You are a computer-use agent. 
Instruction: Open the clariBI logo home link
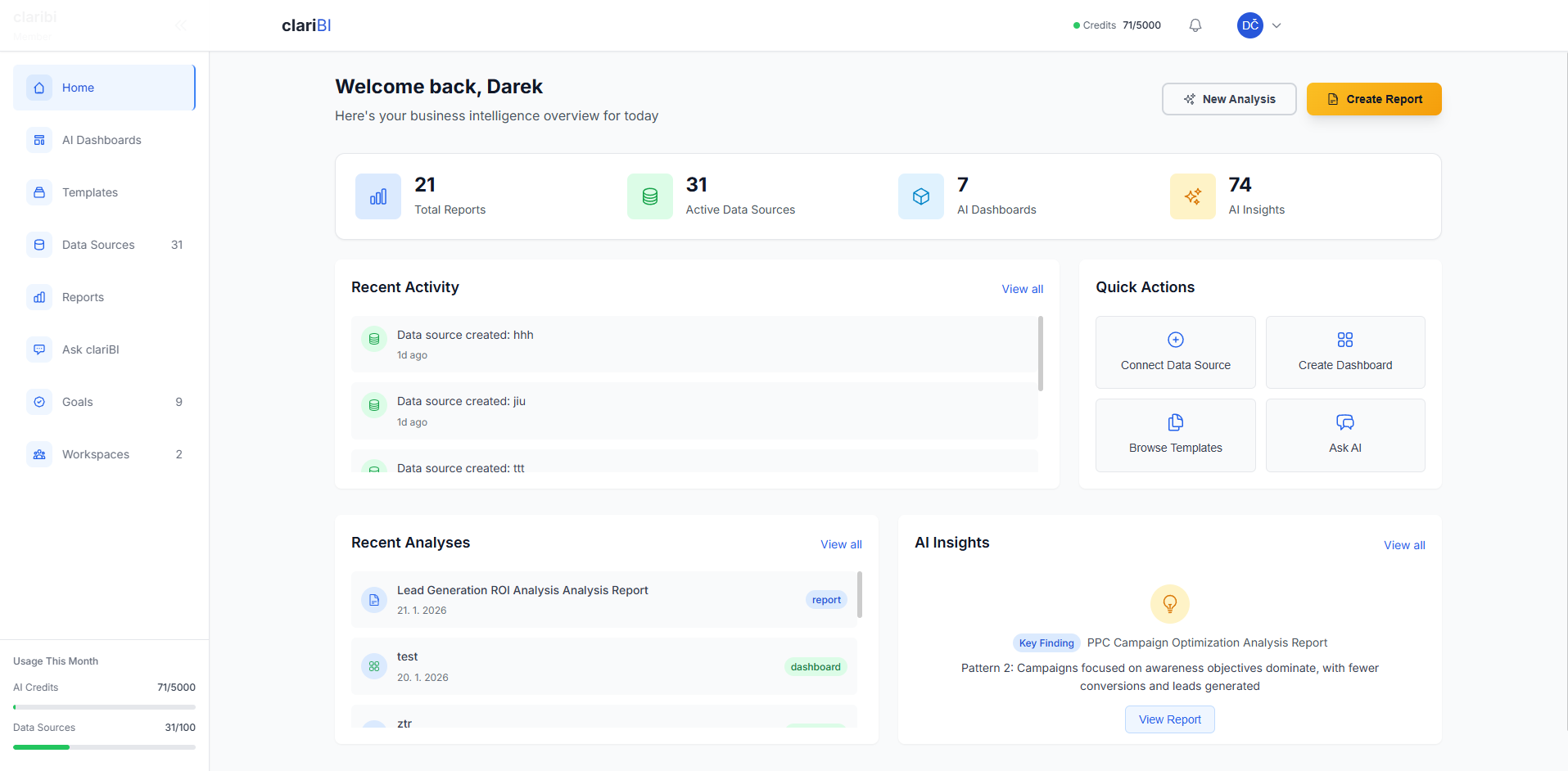click(x=305, y=25)
